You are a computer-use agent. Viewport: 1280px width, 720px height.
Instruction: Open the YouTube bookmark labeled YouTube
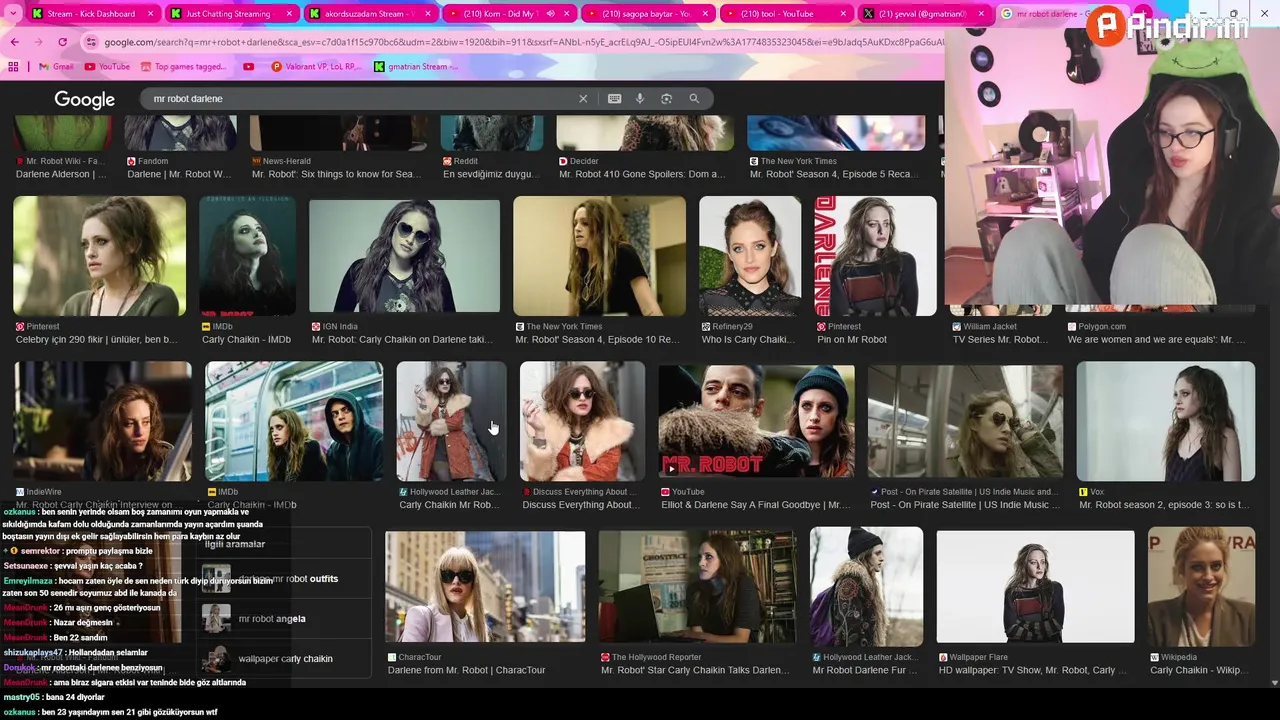(107, 67)
